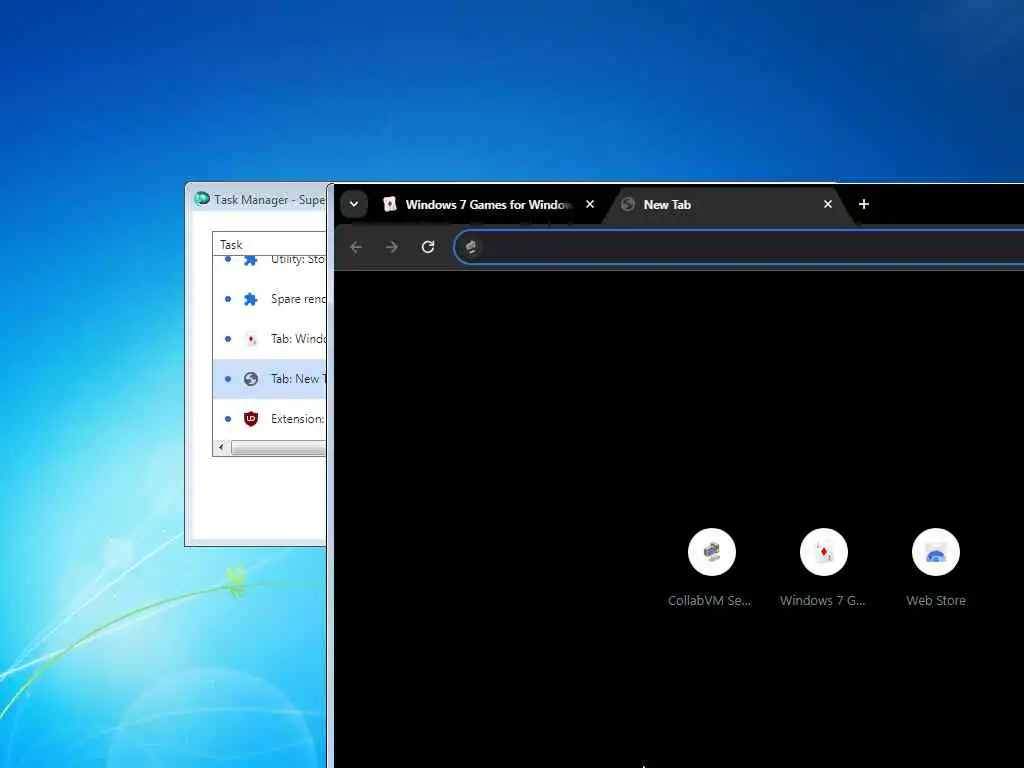Click the Task Manager left scroll arrow
This screenshot has width=1024, height=768.
click(x=221, y=447)
